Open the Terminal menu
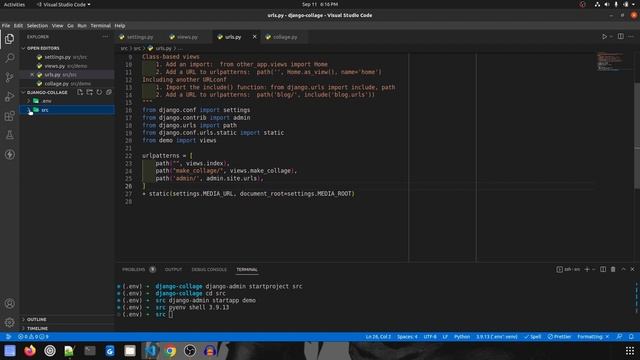 coord(100,25)
